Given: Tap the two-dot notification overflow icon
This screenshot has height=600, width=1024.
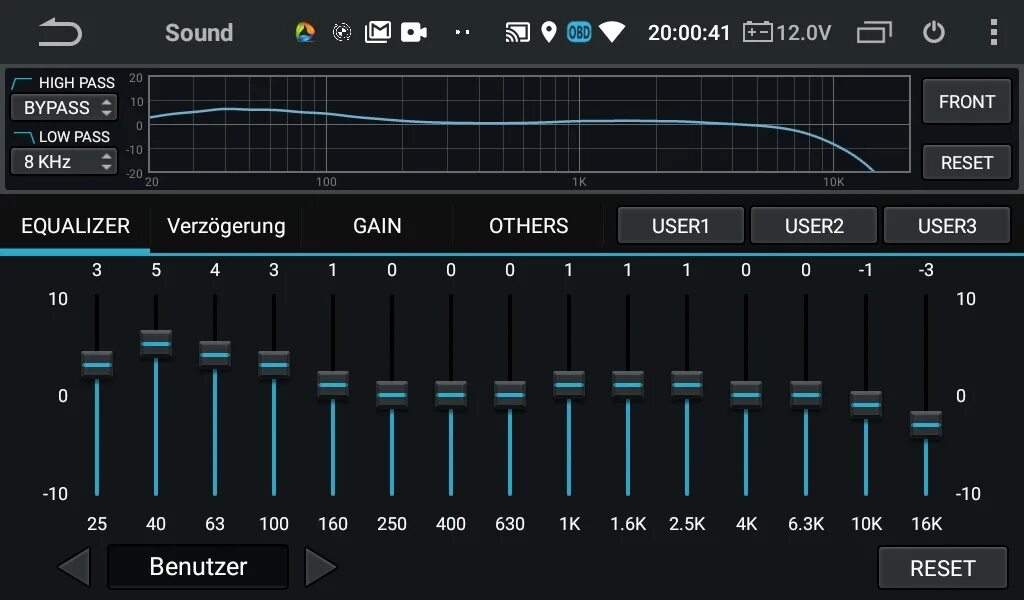Looking at the screenshot, I should point(462,32).
